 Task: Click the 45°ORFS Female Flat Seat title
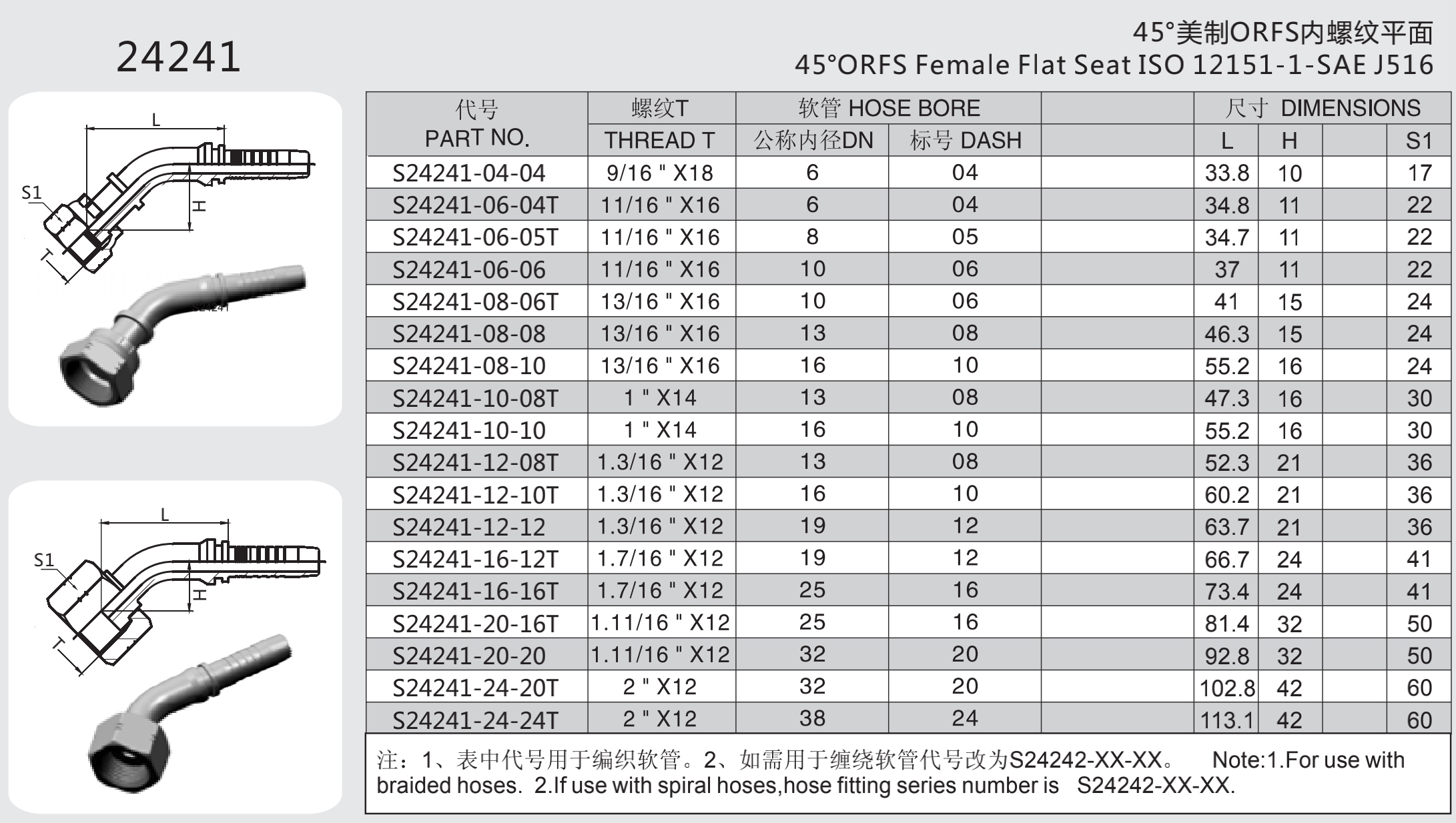click(x=1114, y=65)
